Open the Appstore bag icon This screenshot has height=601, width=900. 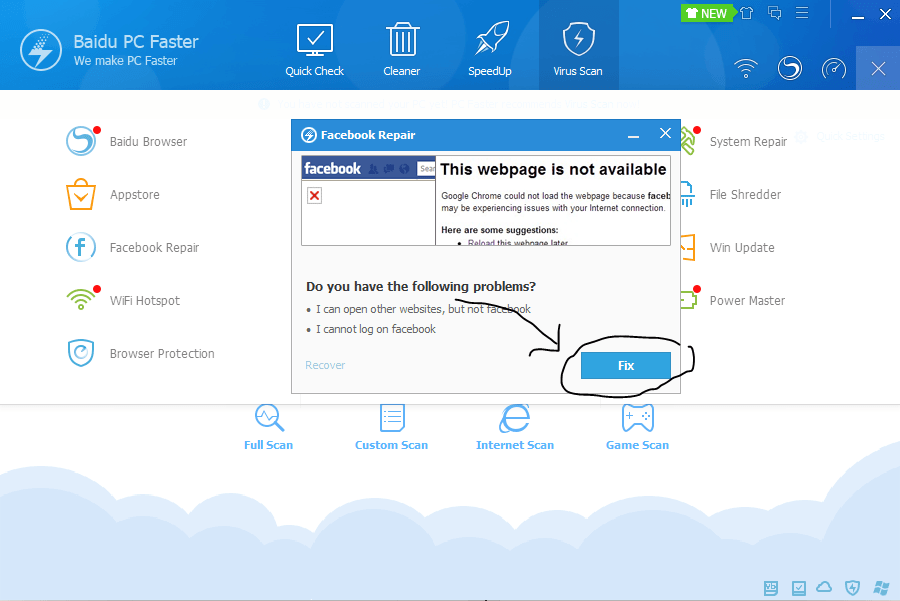[x=80, y=194]
